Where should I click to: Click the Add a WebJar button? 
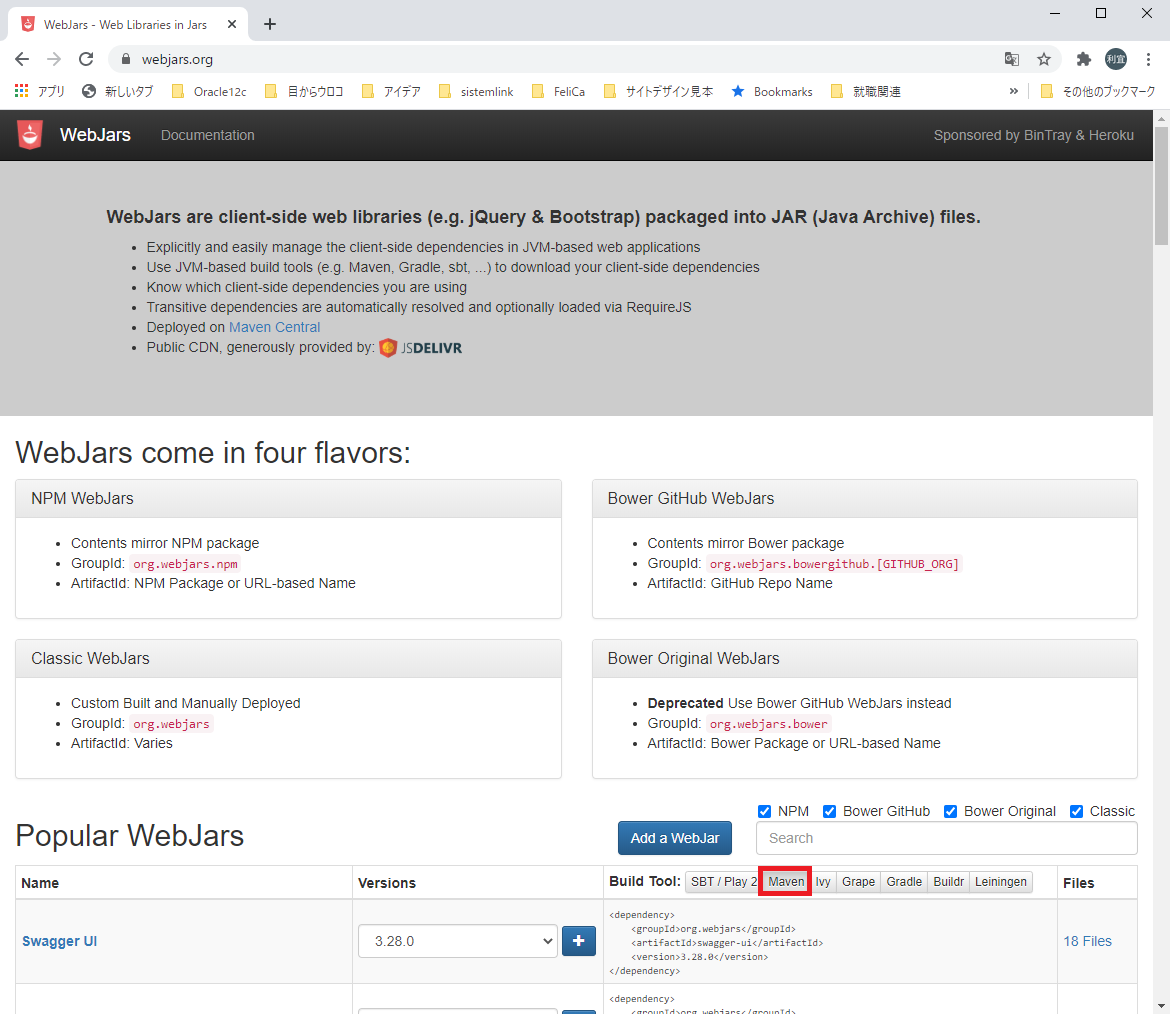pyautogui.click(x=675, y=838)
